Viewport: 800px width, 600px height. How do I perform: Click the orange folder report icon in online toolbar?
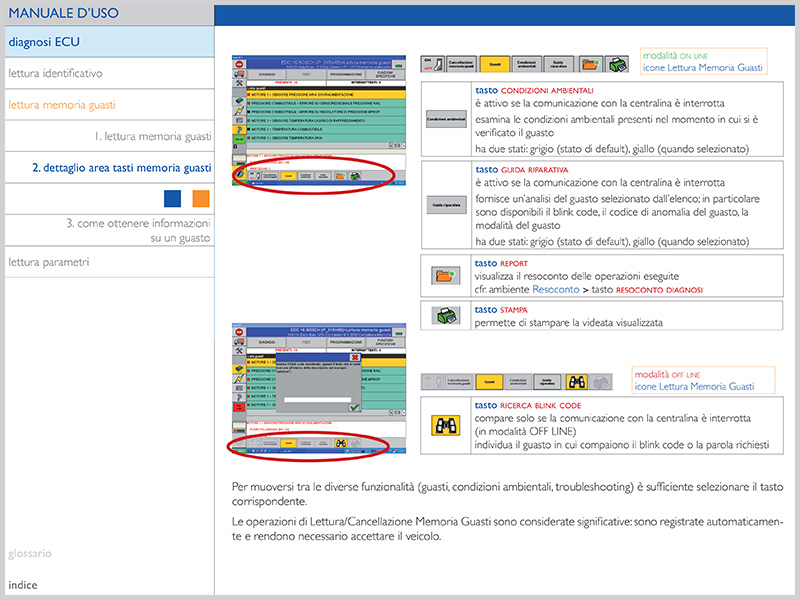pyautogui.click(x=591, y=63)
